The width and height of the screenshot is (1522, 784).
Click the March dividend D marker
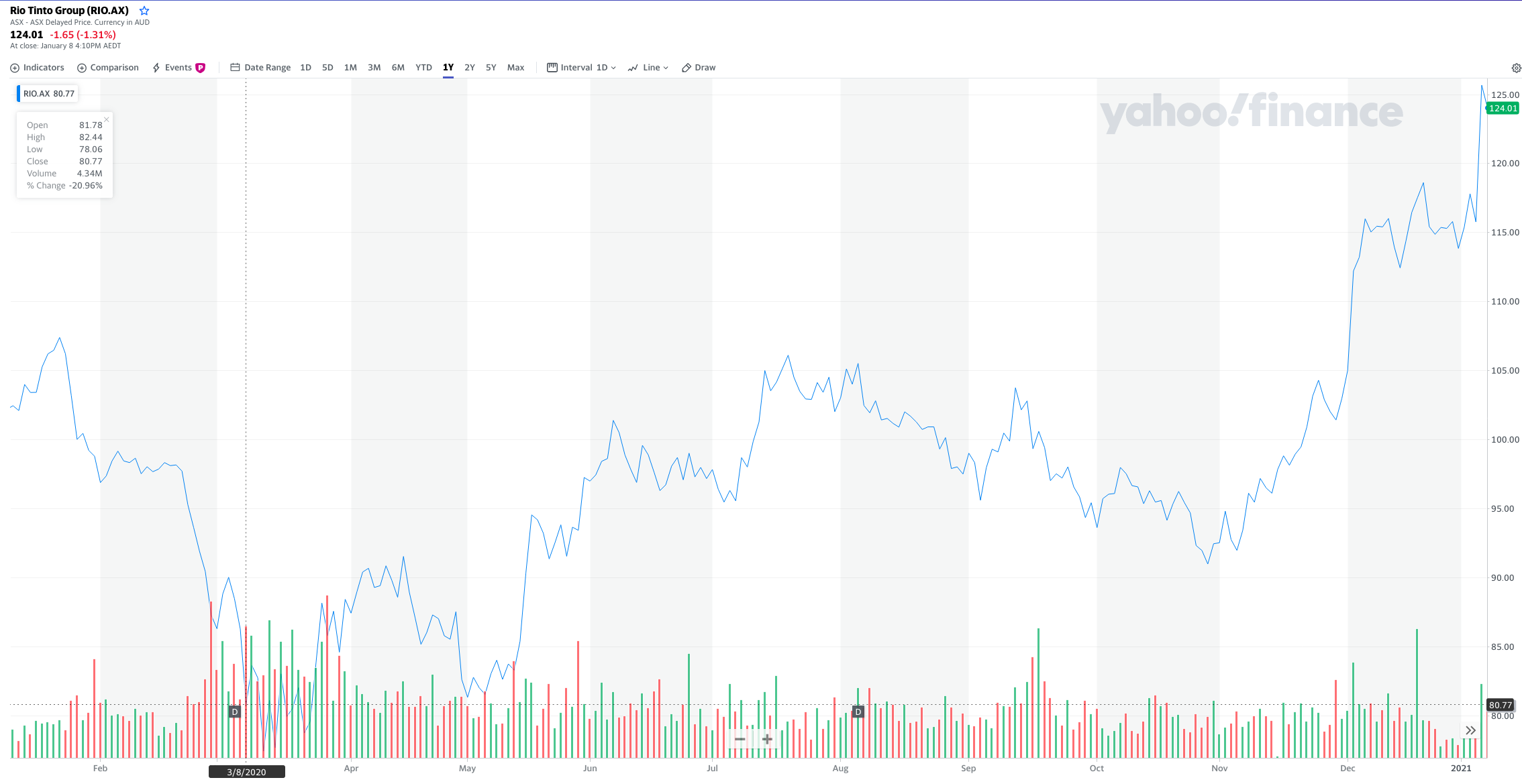[235, 712]
